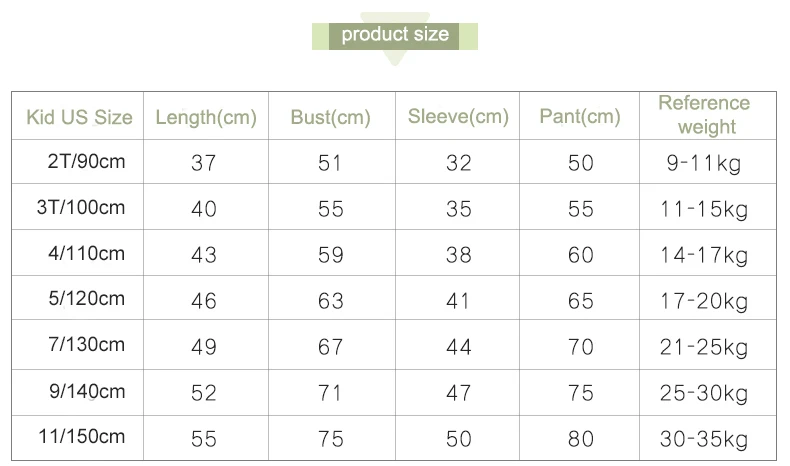Click the bust value 63 cell
790x466 pixels.
pyautogui.click(x=331, y=301)
